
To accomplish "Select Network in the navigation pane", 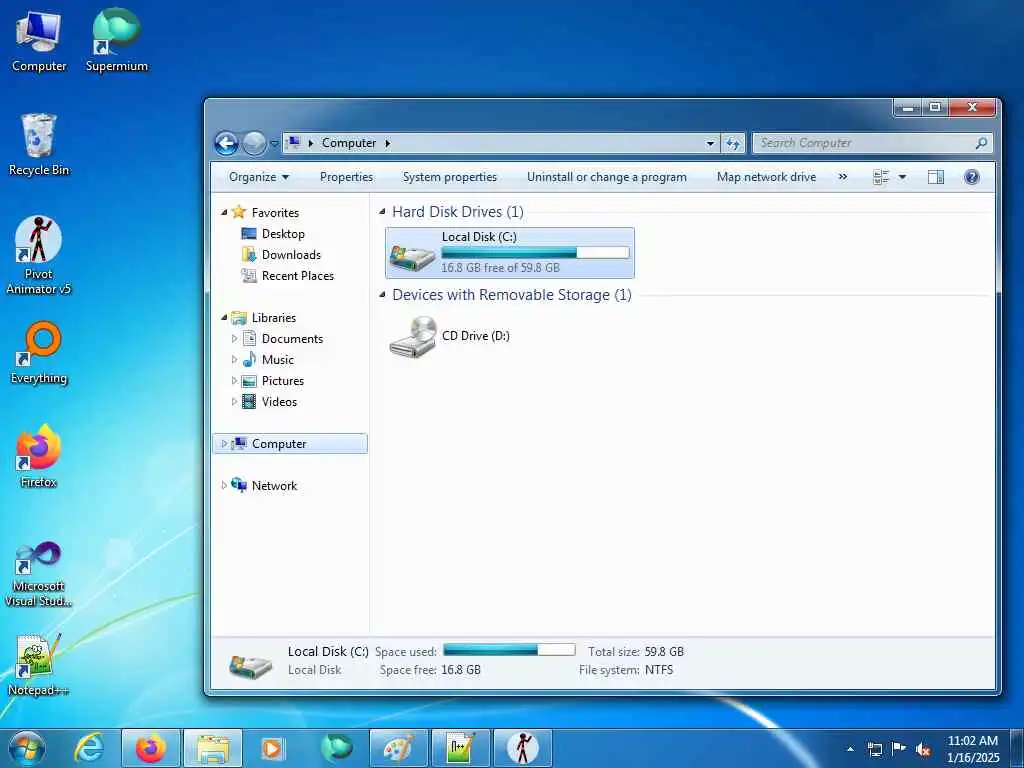I will point(264,485).
